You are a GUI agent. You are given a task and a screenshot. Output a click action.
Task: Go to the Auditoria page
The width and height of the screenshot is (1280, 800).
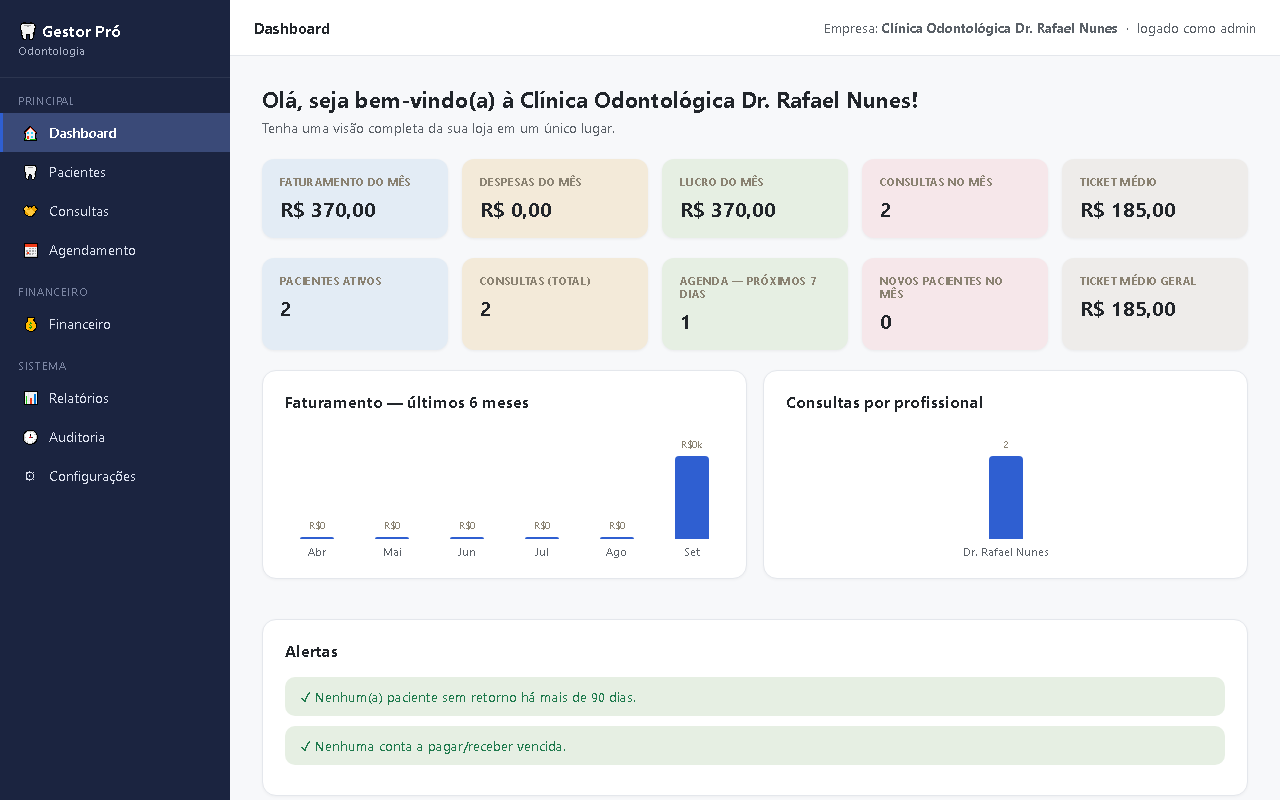point(115,437)
